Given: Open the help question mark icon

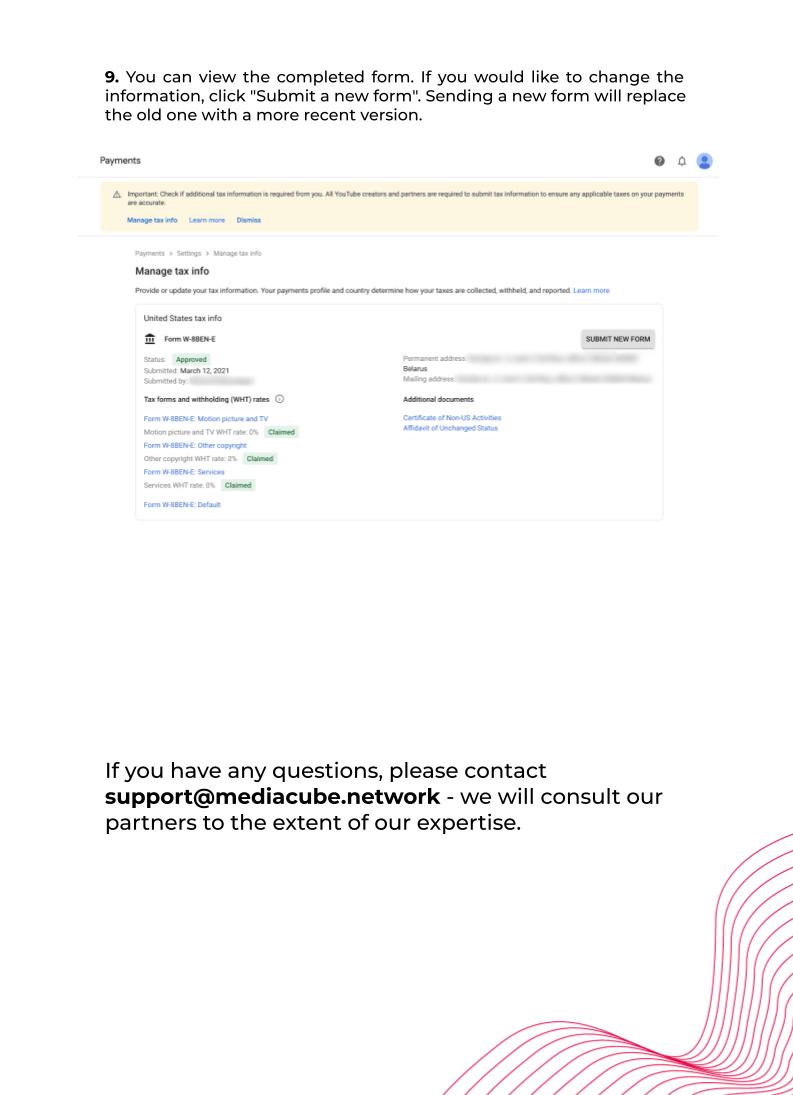Looking at the screenshot, I should 659,161.
